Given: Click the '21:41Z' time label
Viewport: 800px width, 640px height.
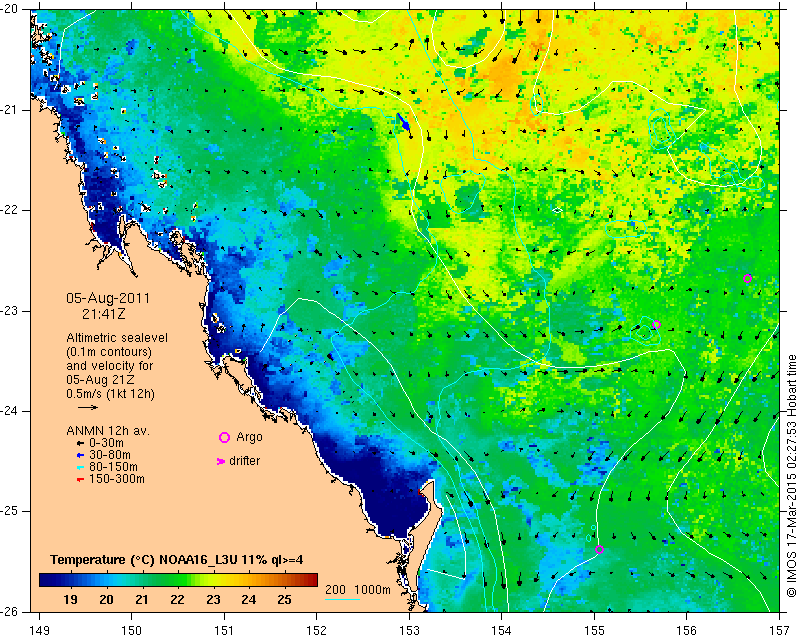Looking at the screenshot, I should pos(104,314).
